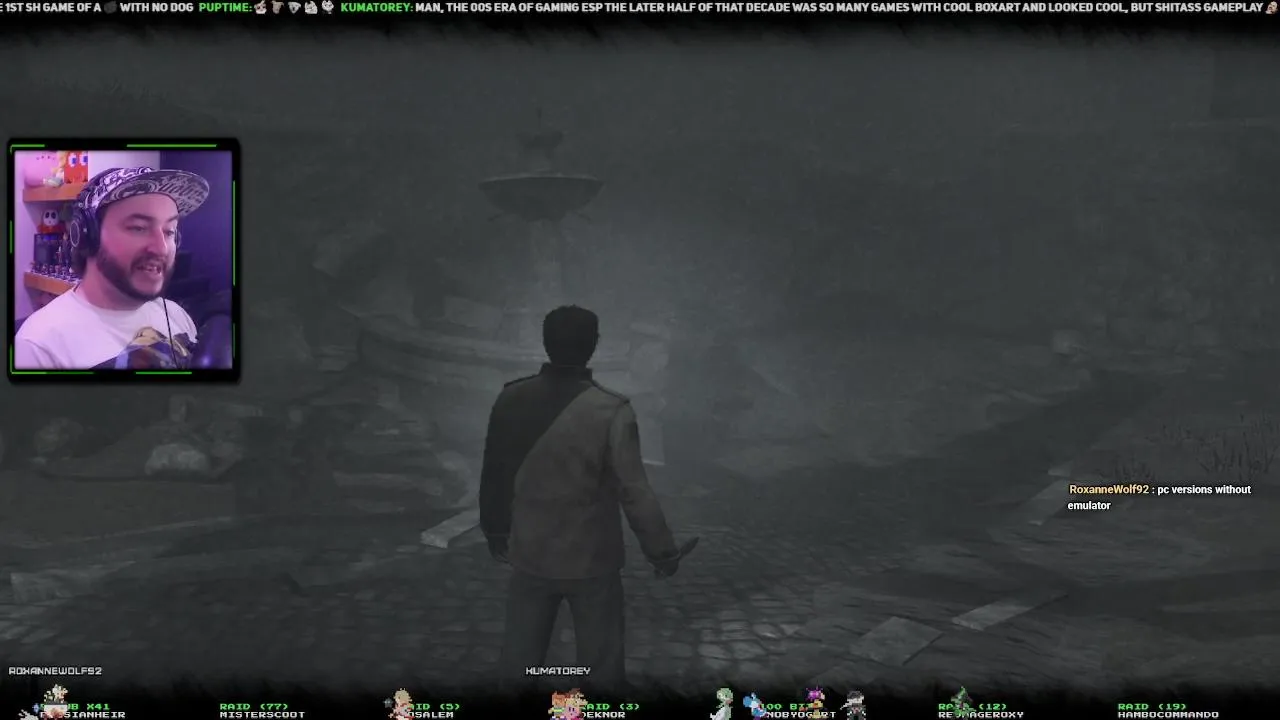Click the blonde sprite beside the SALEM entry

pyautogui.click(x=402, y=703)
